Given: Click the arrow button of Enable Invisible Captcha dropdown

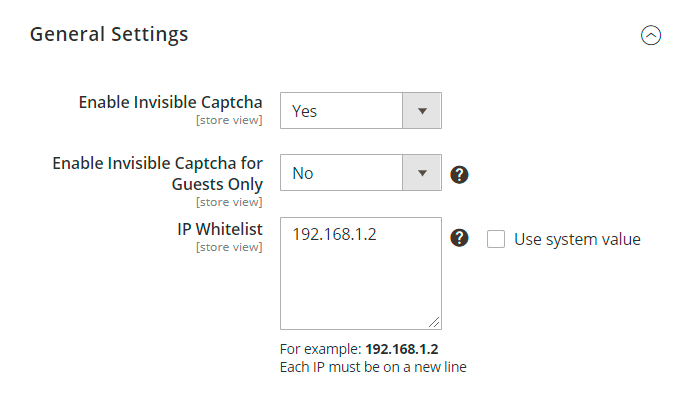Looking at the screenshot, I should 422,111.
